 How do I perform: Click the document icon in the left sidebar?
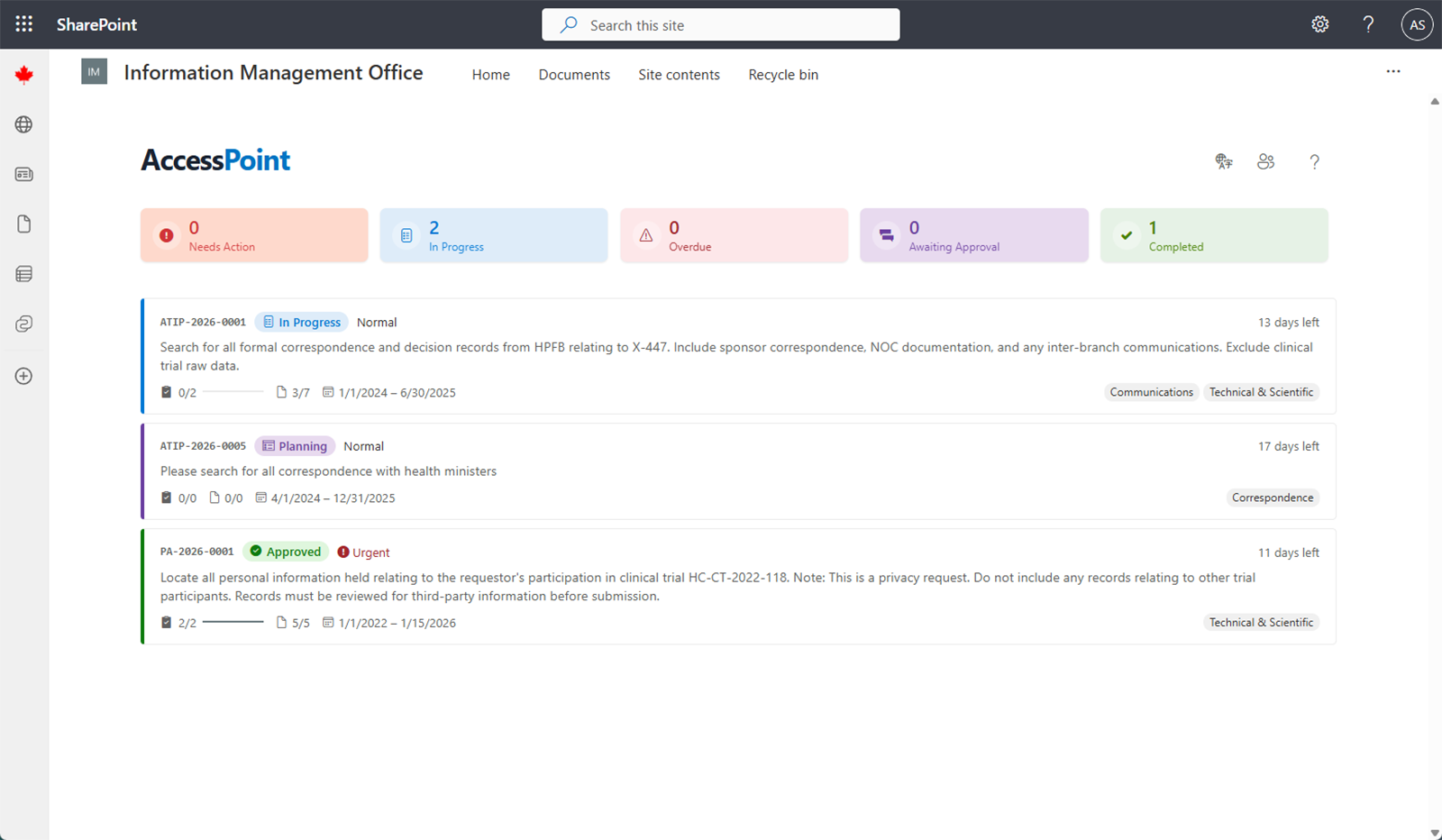(x=23, y=224)
